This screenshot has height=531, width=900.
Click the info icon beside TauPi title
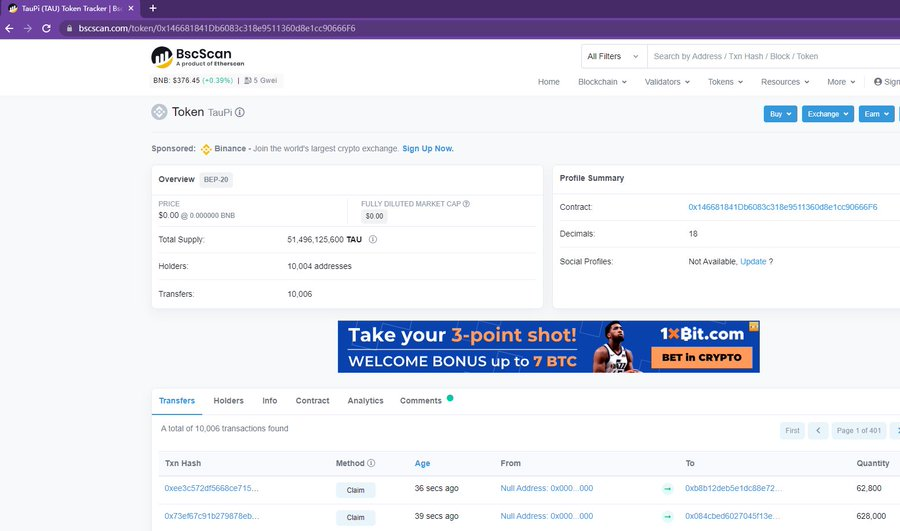(x=240, y=113)
